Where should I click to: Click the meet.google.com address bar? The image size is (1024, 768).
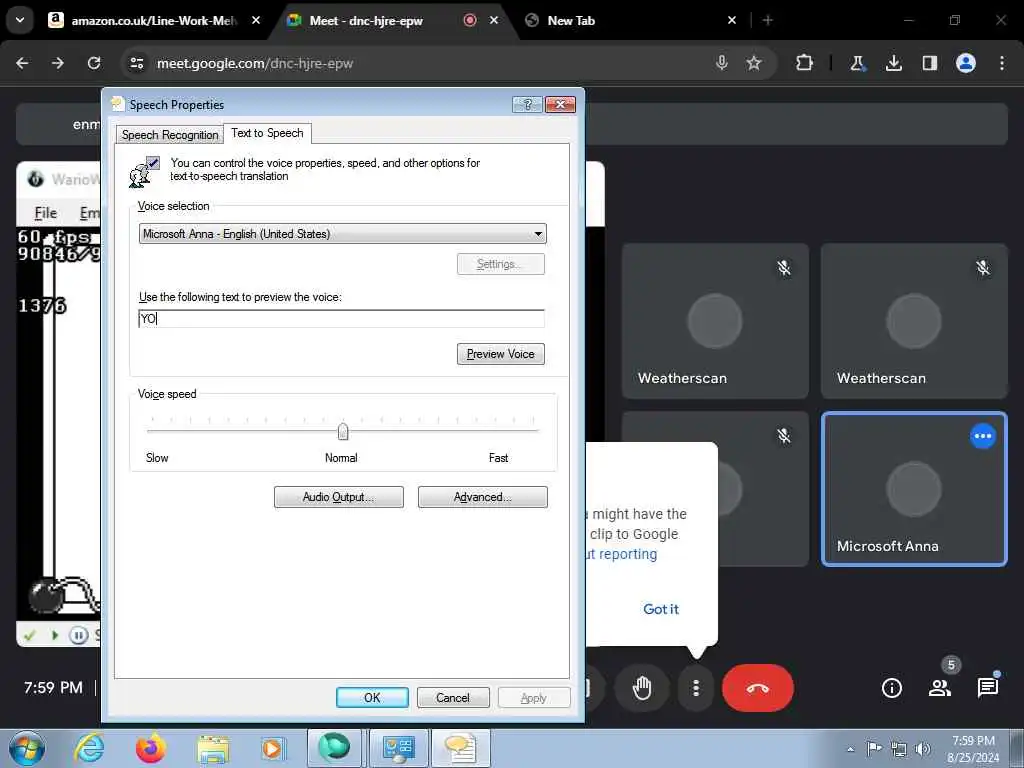click(418, 63)
